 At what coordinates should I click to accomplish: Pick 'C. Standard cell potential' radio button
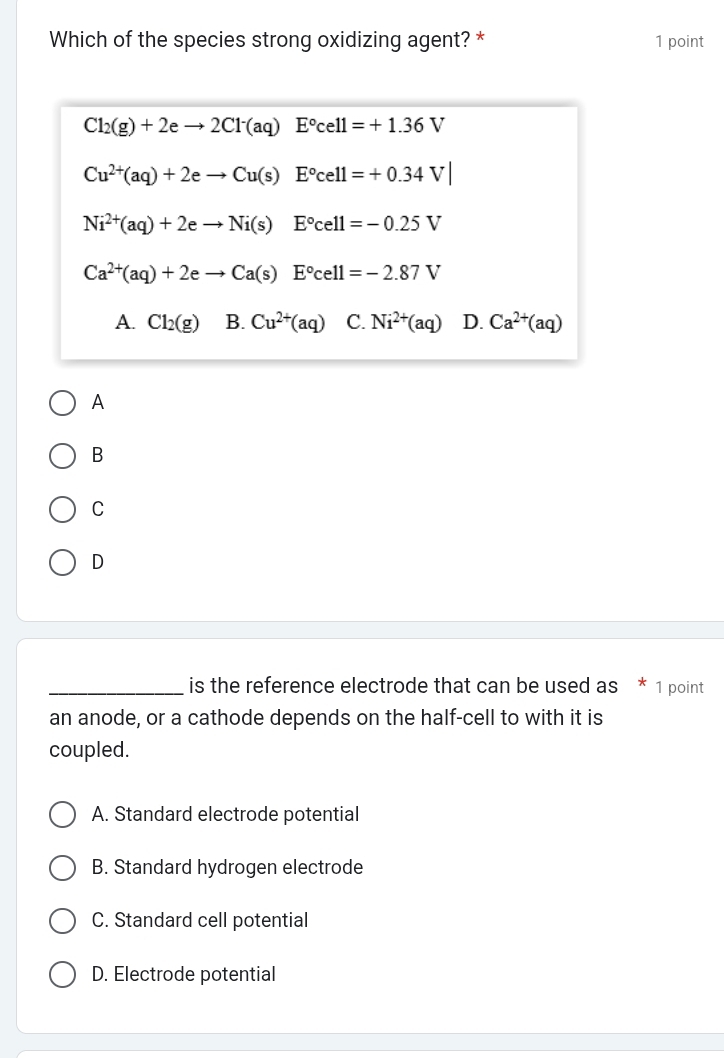pyautogui.click(x=63, y=921)
